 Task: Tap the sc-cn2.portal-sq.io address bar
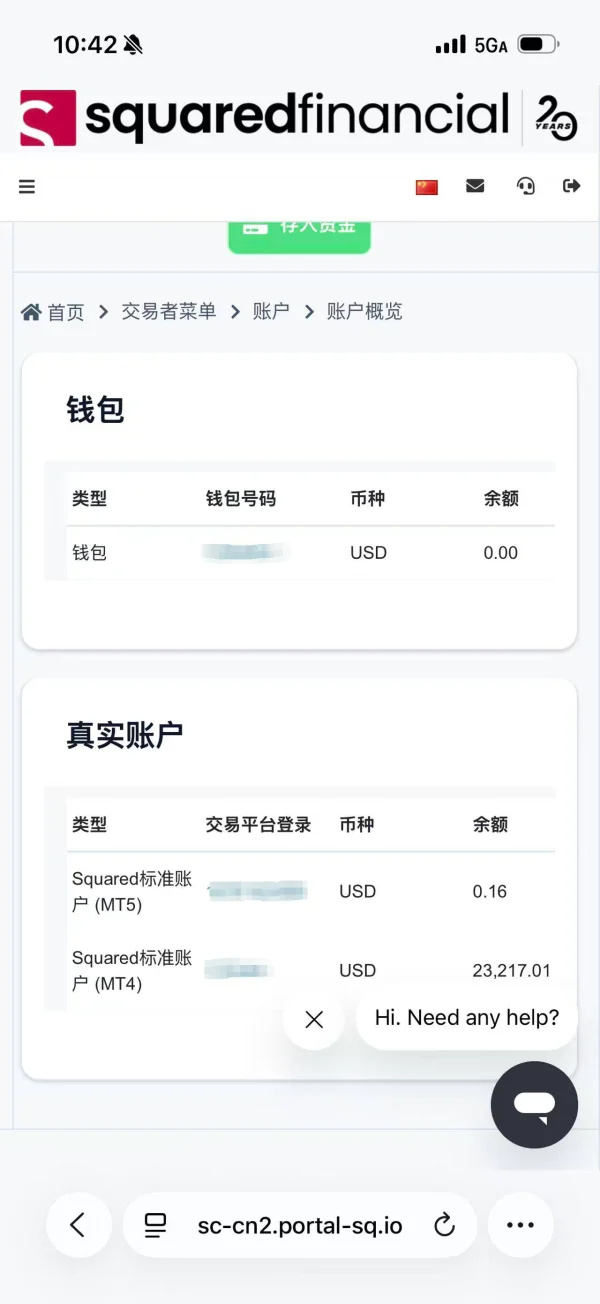pos(300,1225)
